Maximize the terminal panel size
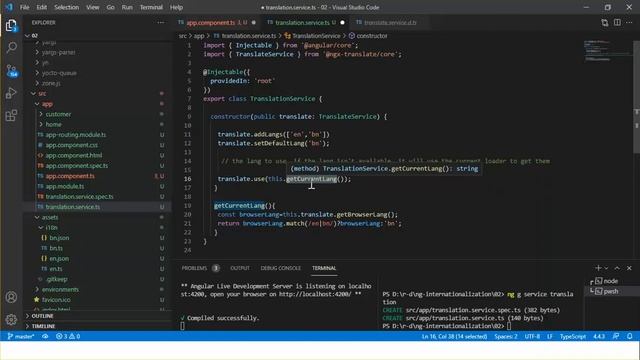 pos(617,268)
